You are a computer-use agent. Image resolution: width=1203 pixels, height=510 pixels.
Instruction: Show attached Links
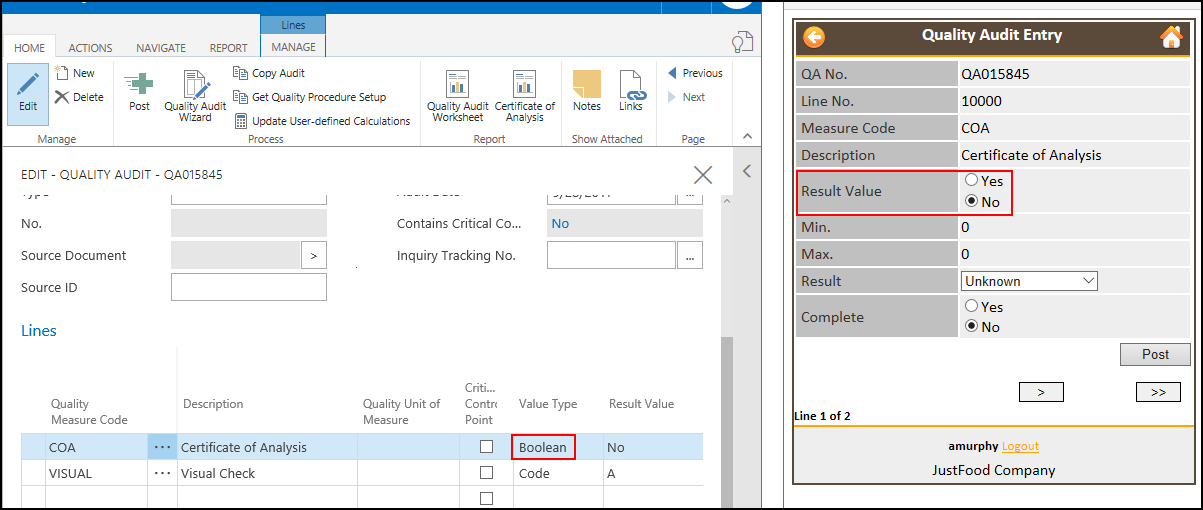pos(631,91)
